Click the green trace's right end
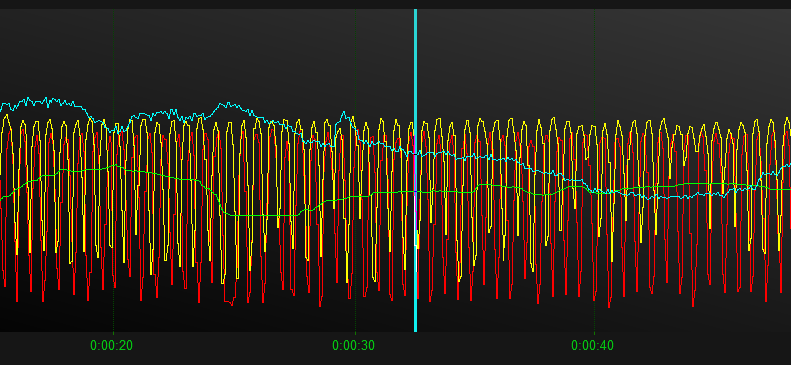 [x=786, y=190]
